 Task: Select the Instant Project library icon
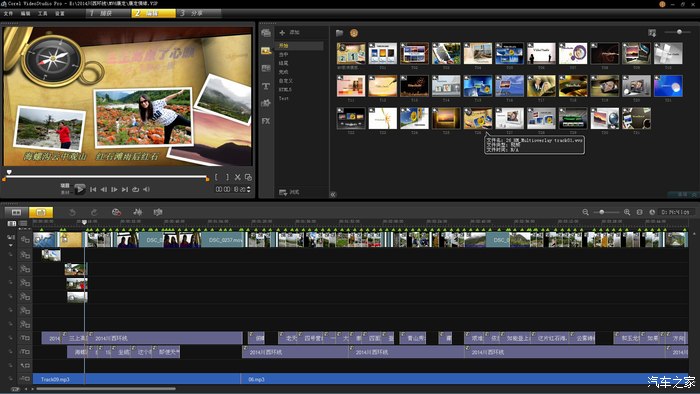pos(266,50)
